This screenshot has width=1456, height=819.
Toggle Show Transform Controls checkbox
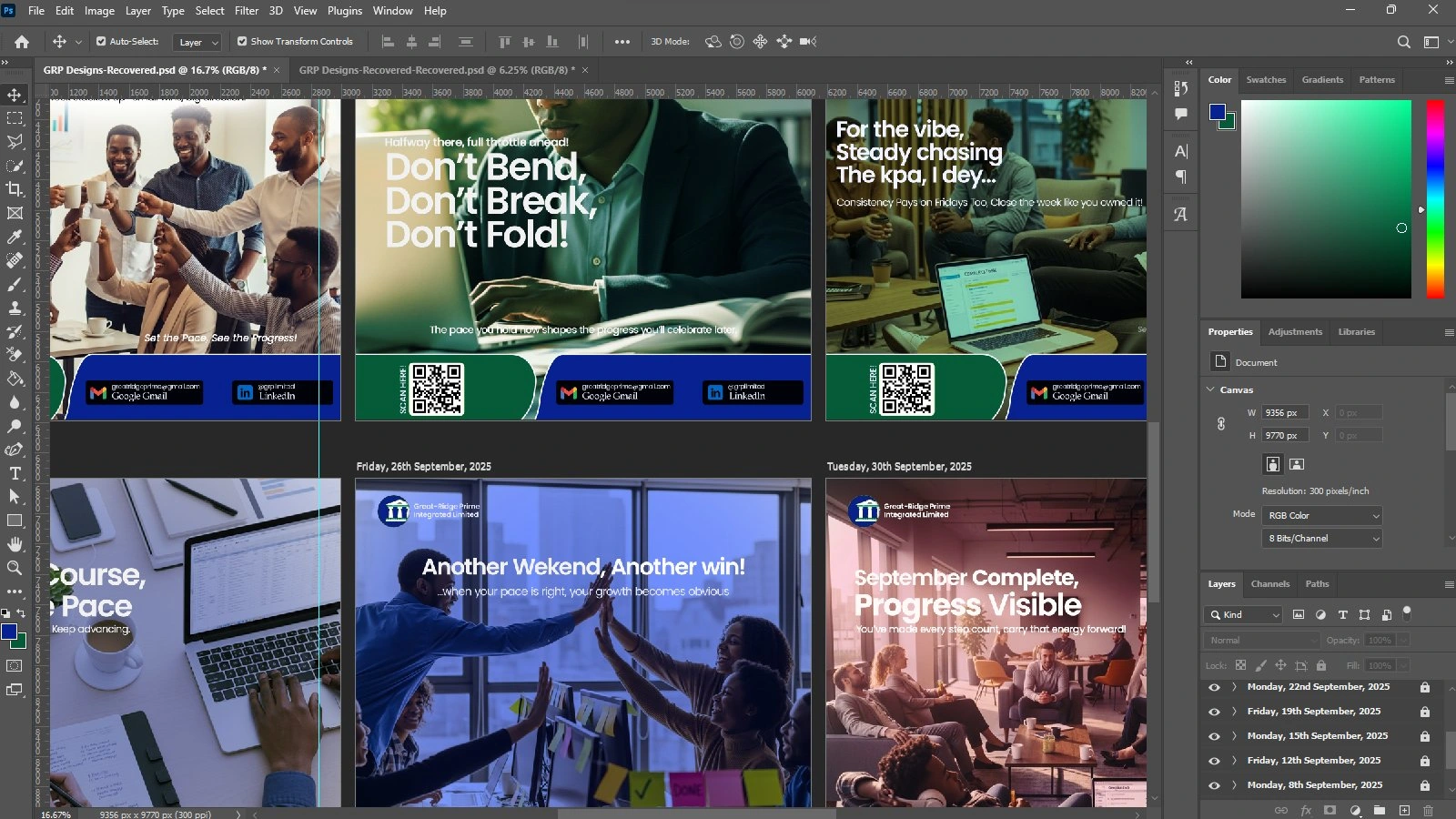(242, 41)
